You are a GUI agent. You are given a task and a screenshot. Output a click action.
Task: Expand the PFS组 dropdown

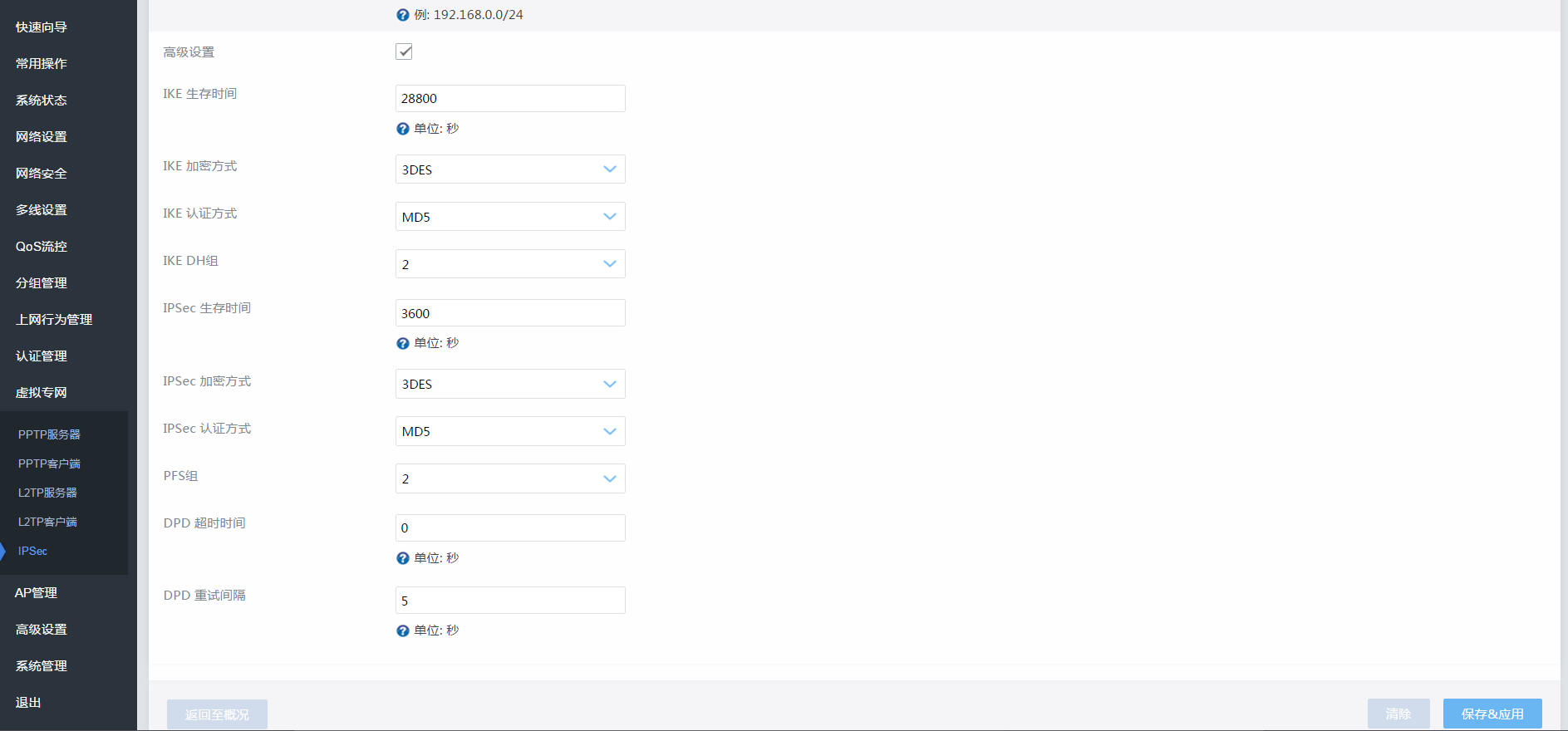510,478
